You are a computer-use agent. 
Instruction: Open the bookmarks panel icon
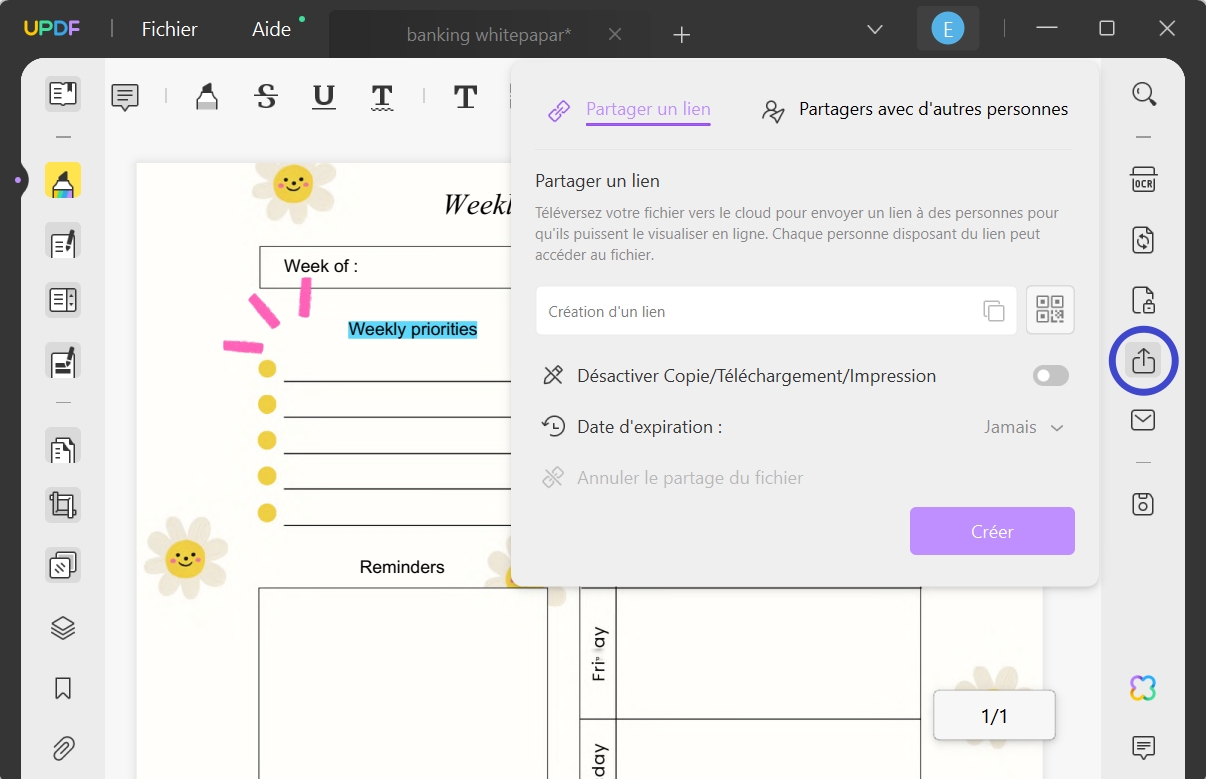pos(63,688)
